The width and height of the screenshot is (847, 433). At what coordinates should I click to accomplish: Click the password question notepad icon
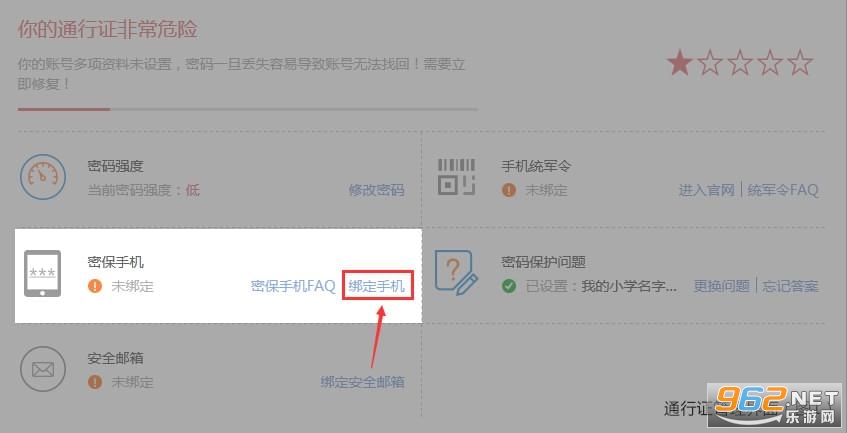pos(456,273)
